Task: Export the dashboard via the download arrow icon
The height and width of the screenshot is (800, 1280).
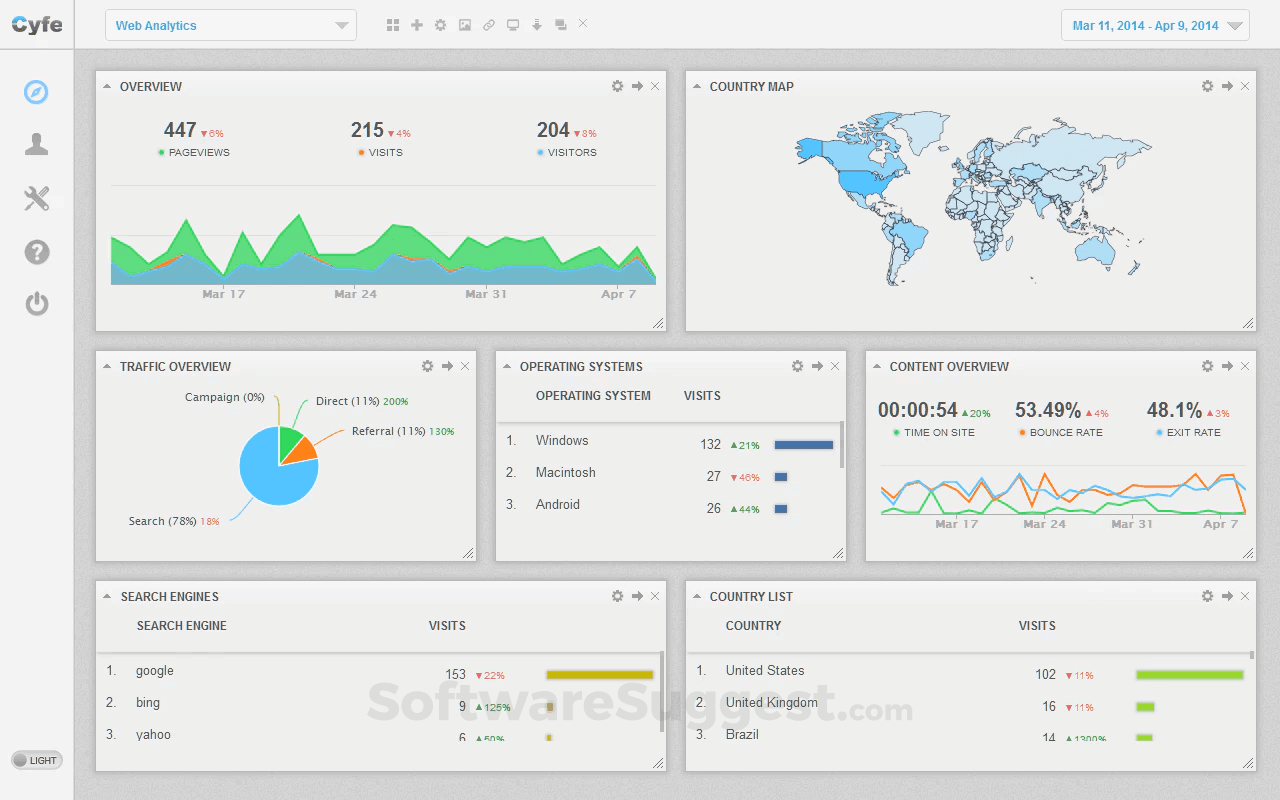Action: [537, 24]
